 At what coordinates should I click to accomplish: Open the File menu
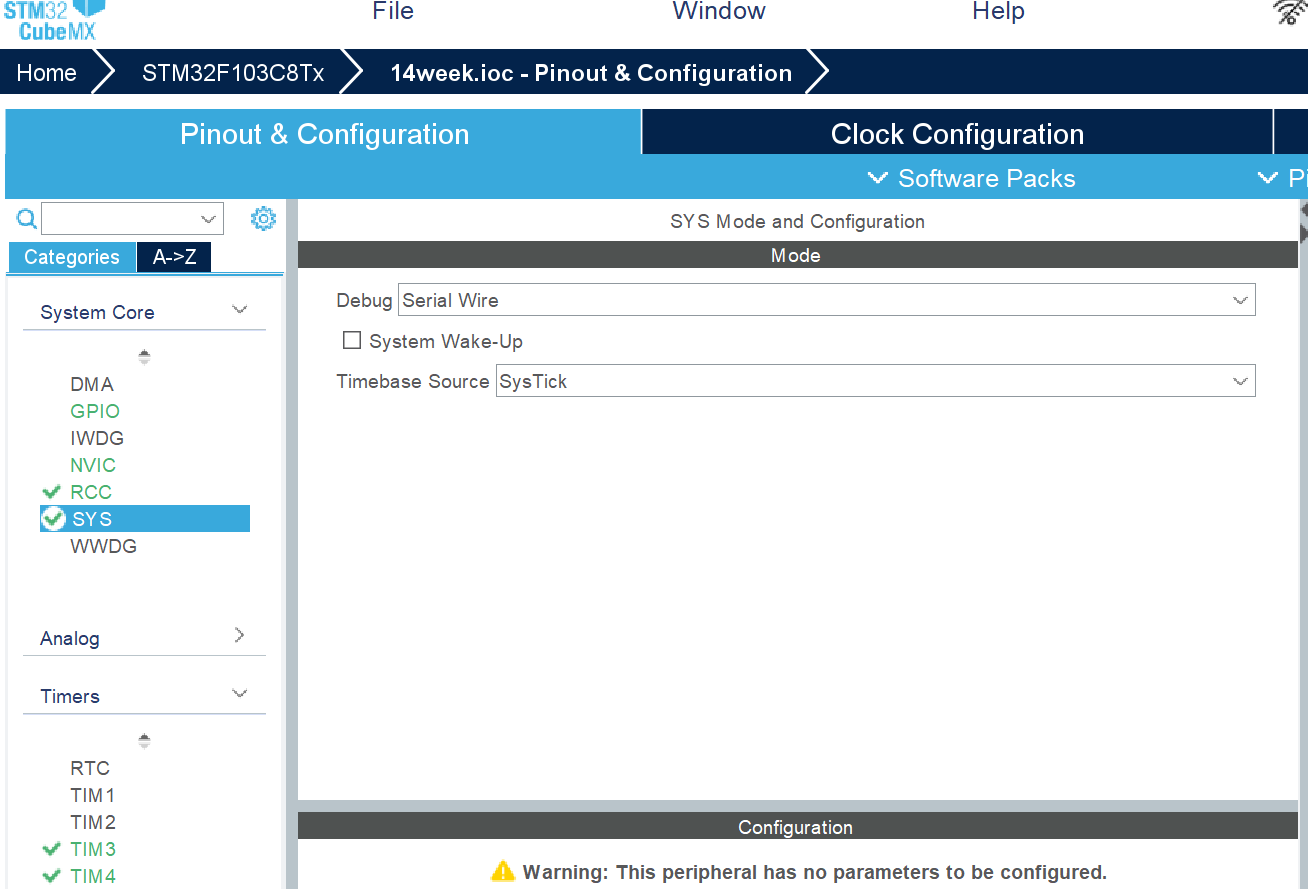(x=393, y=12)
